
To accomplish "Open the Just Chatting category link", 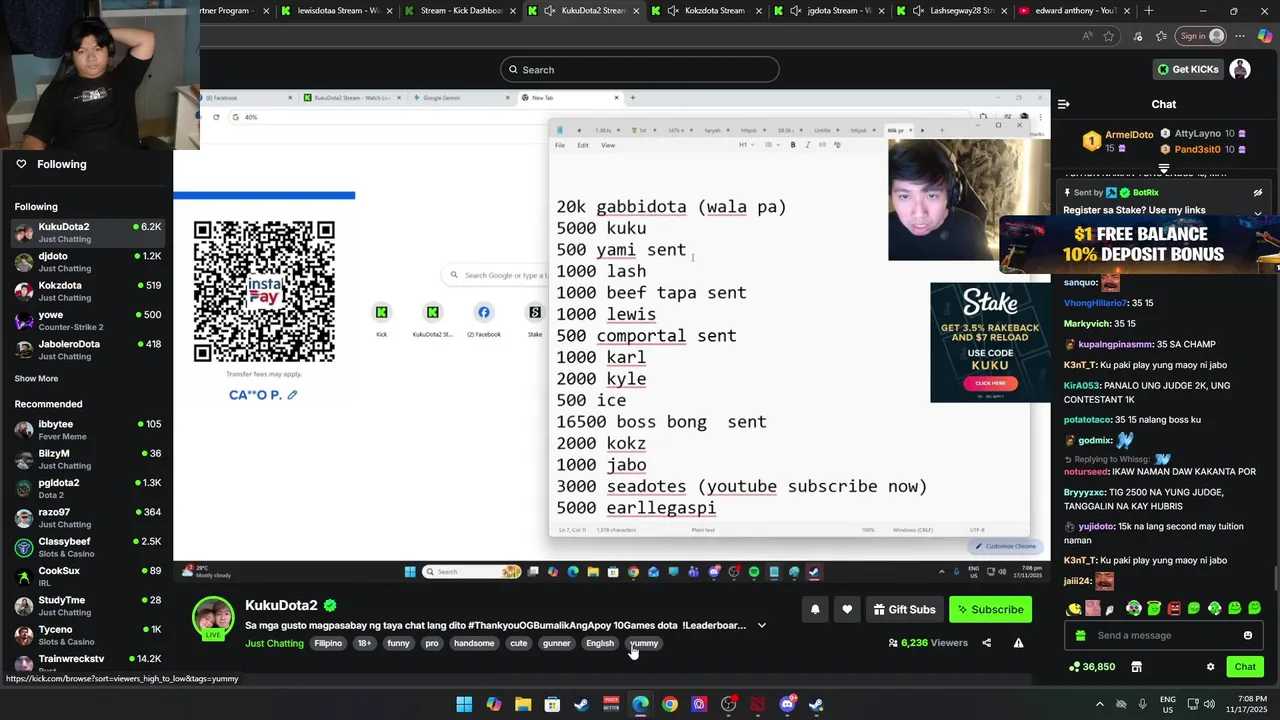I will 274,643.
